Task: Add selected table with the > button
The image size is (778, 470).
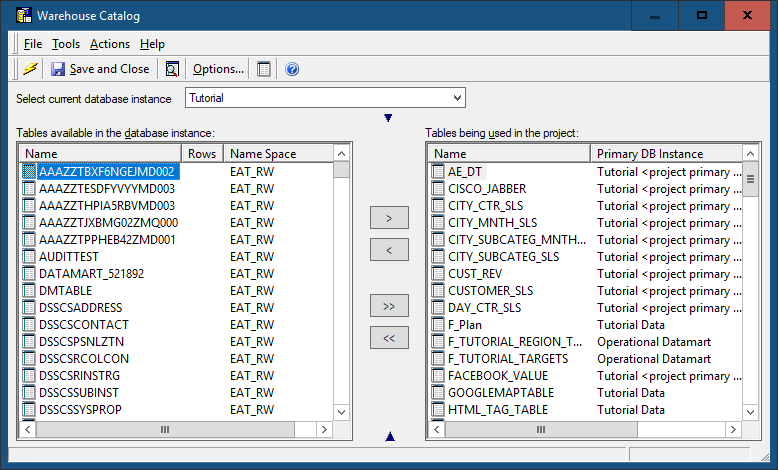Action: (x=389, y=217)
